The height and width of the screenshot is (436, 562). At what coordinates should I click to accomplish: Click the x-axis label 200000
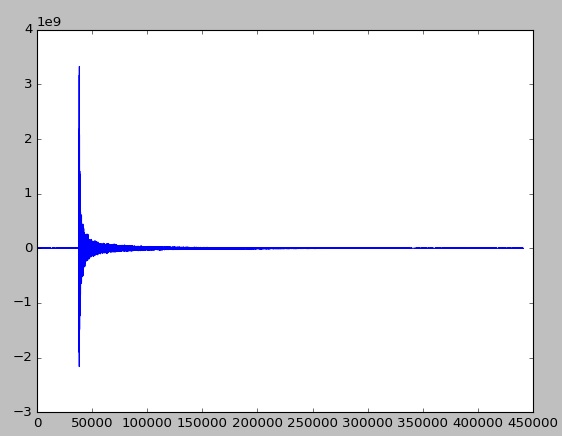257,423
